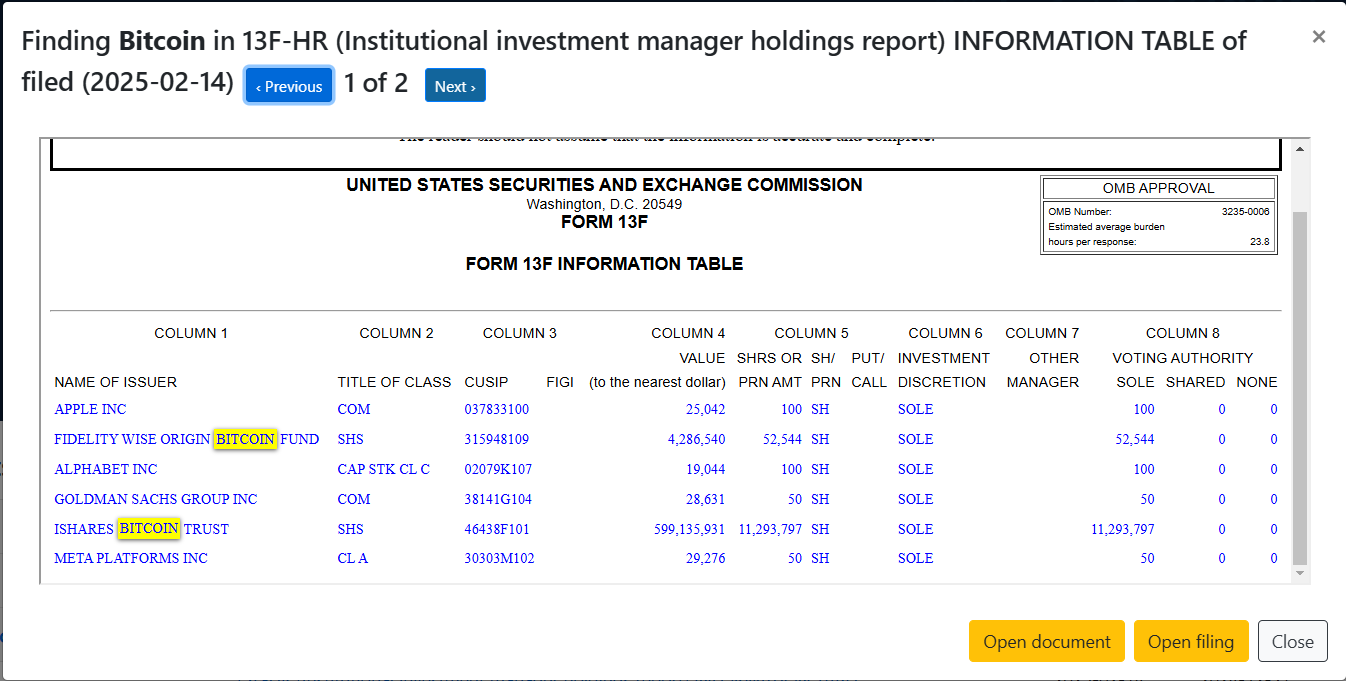Select the APPLE INC issuer name
The width and height of the screenshot is (1346, 681).
pyautogui.click(x=90, y=409)
